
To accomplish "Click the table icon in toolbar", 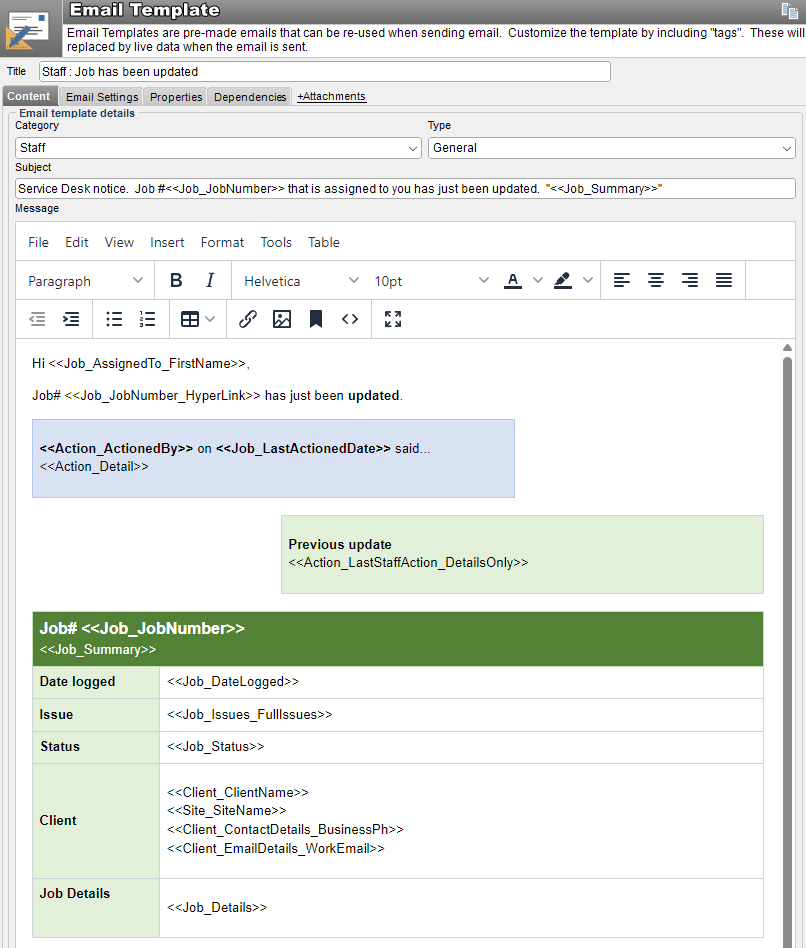I will click(x=190, y=319).
